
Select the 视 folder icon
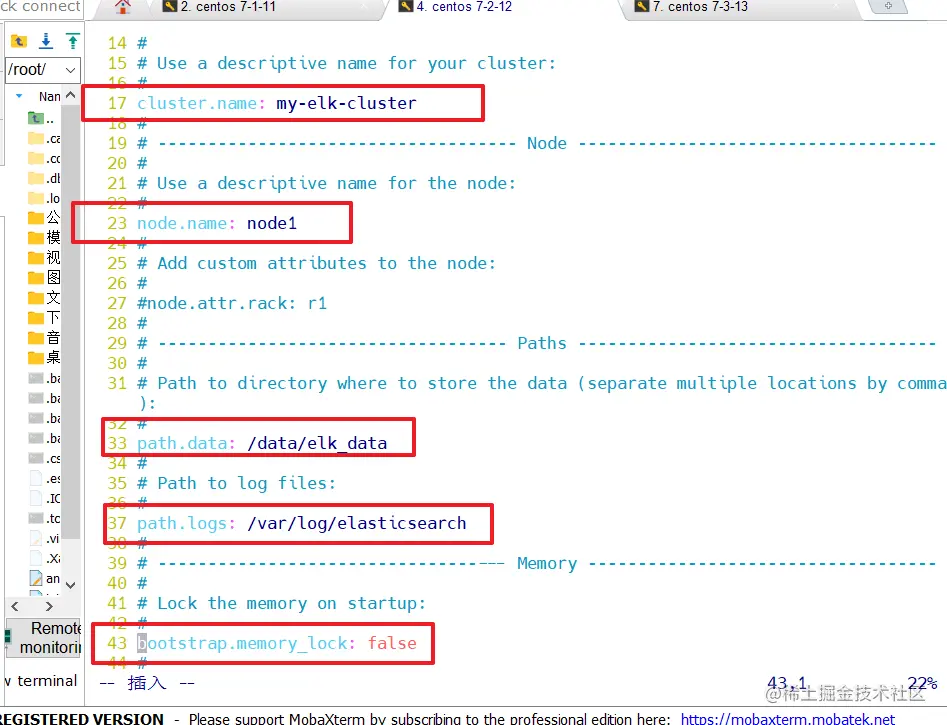(36, 258)
